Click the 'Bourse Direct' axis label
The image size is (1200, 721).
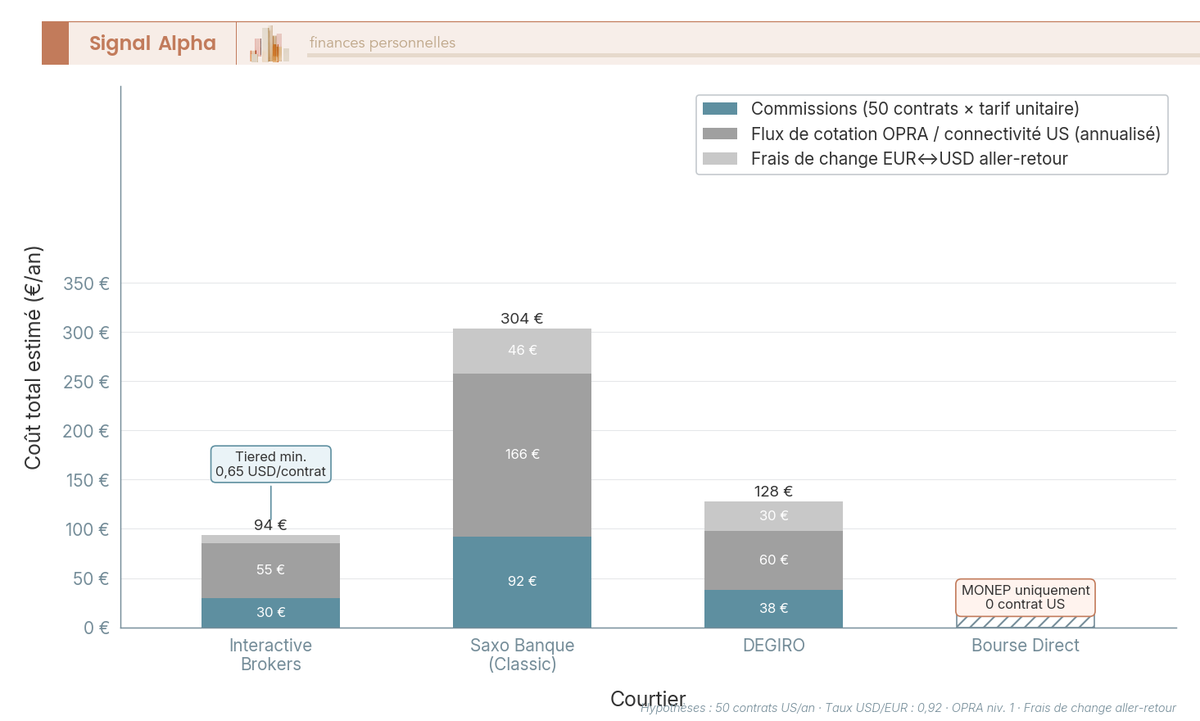click(x=1025, y=646)
